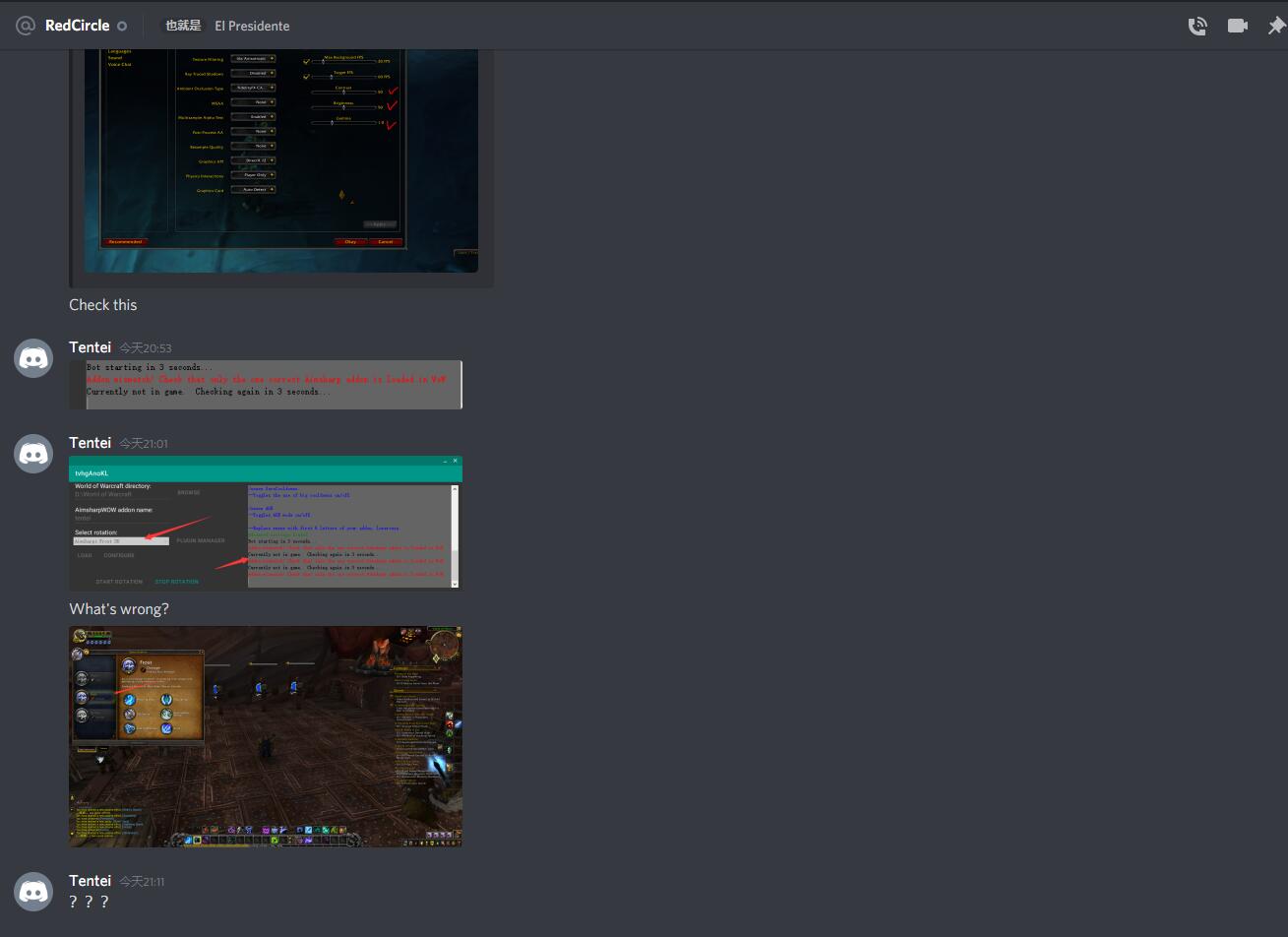1288x937 pixels.
Task: Open the WoW gameplay screenshot attachment
Action: [266, 736]
